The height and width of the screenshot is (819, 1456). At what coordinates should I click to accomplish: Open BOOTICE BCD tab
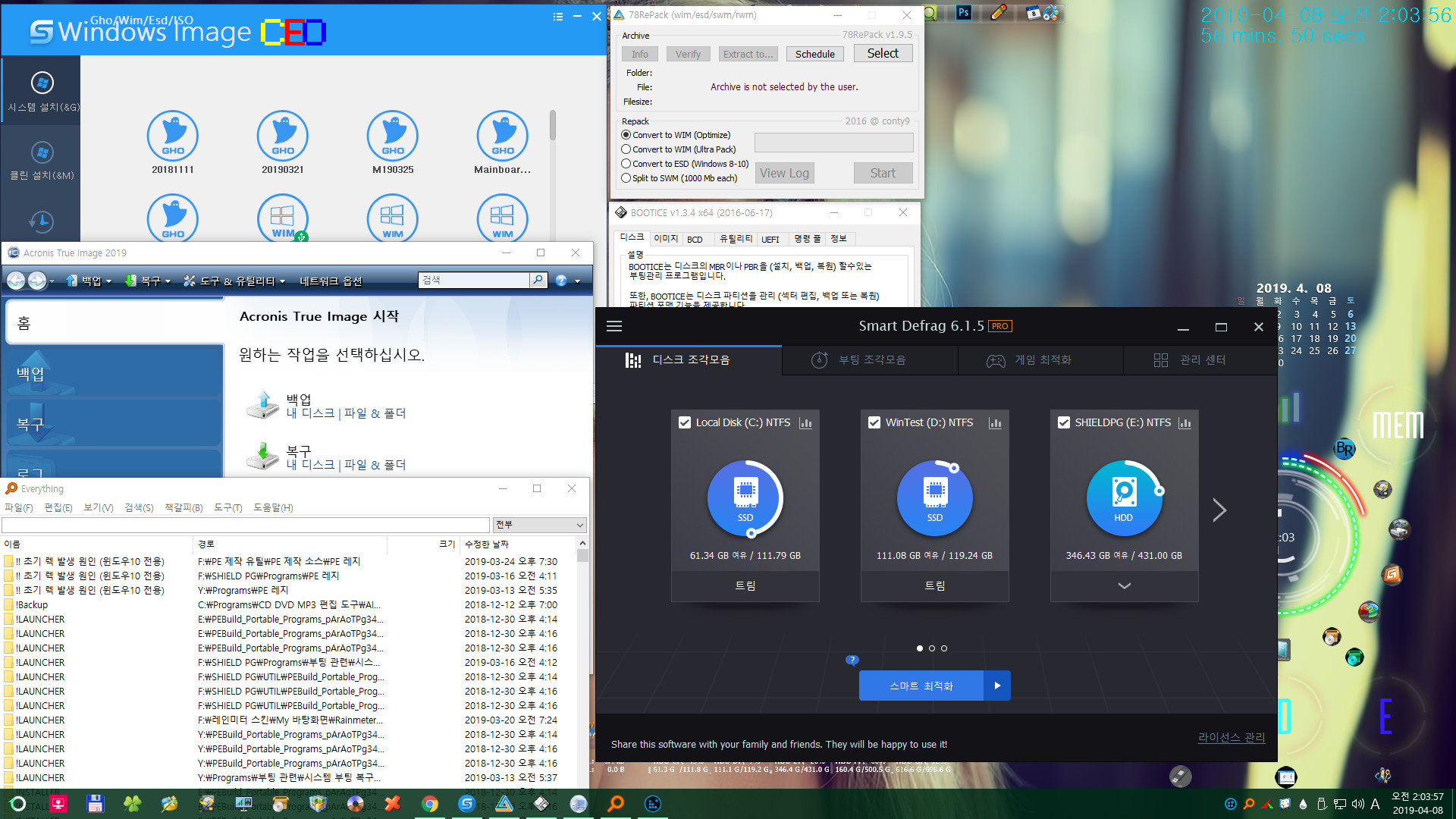695,239
